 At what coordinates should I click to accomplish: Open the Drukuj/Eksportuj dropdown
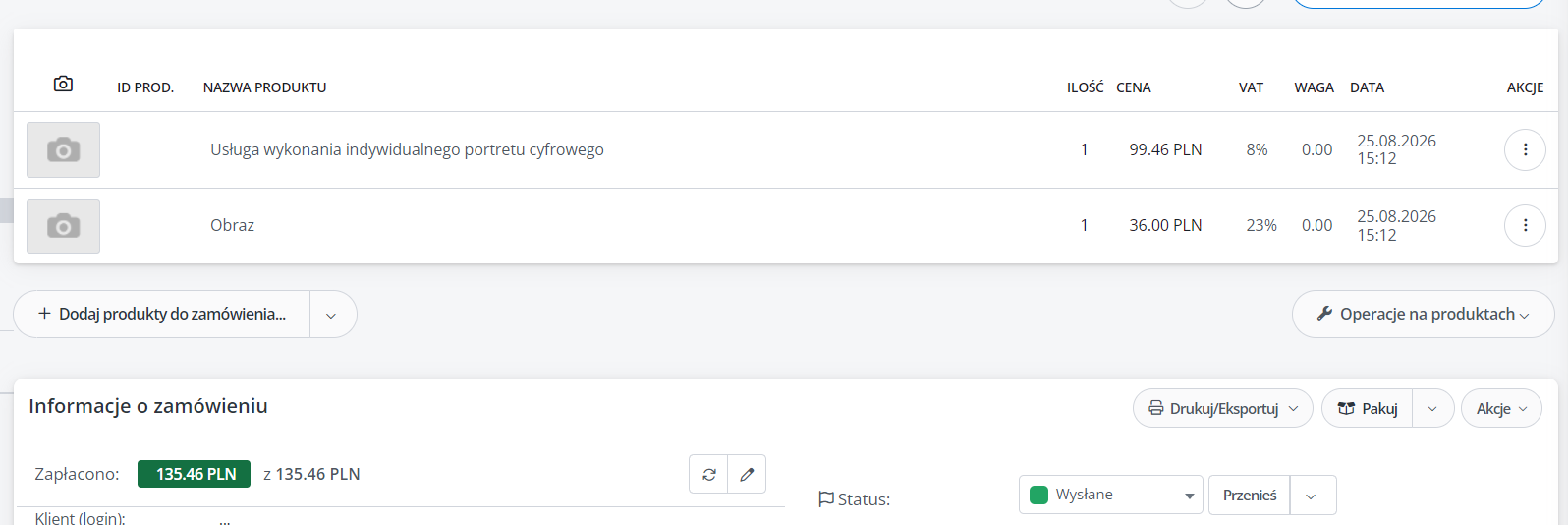[1222, 408]
